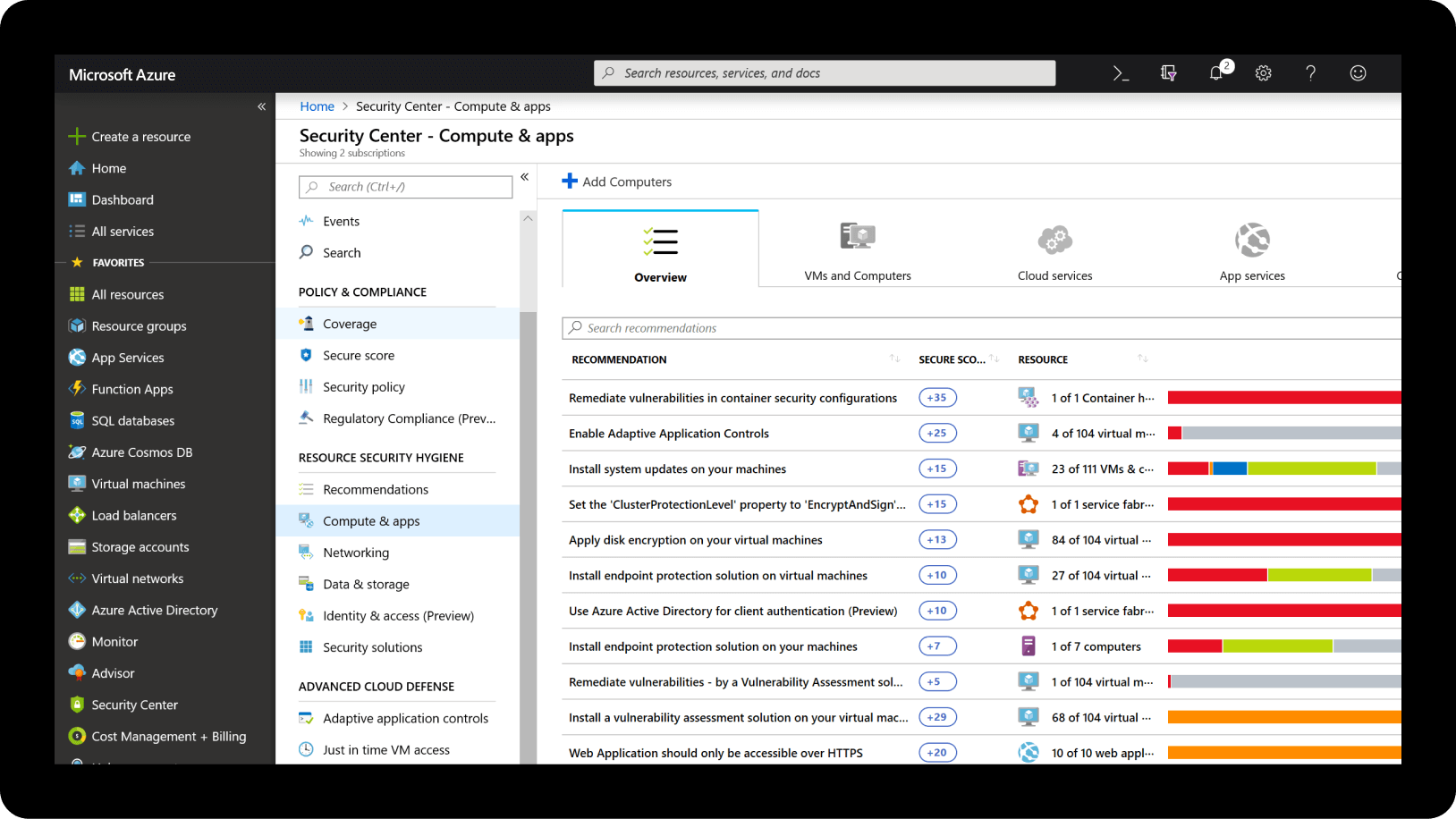
Task: Switch to the VMs and Computers tab
Action: 857,249
